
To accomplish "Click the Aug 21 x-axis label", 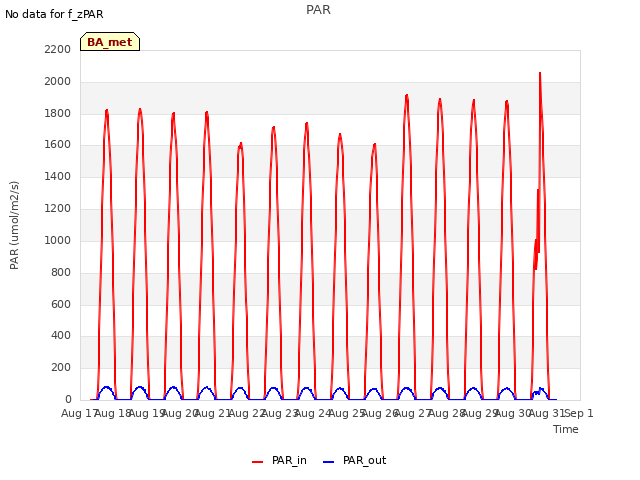I will click(213, 413).
